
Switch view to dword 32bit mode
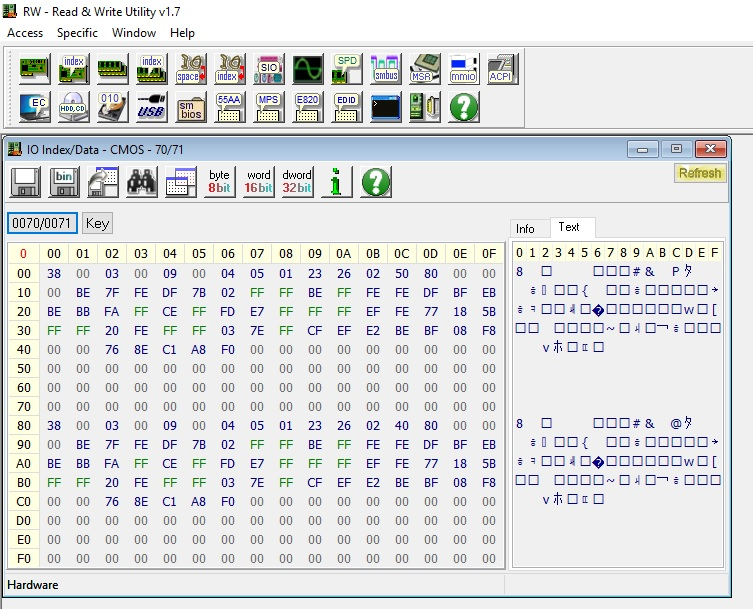(x=297, y=182)
